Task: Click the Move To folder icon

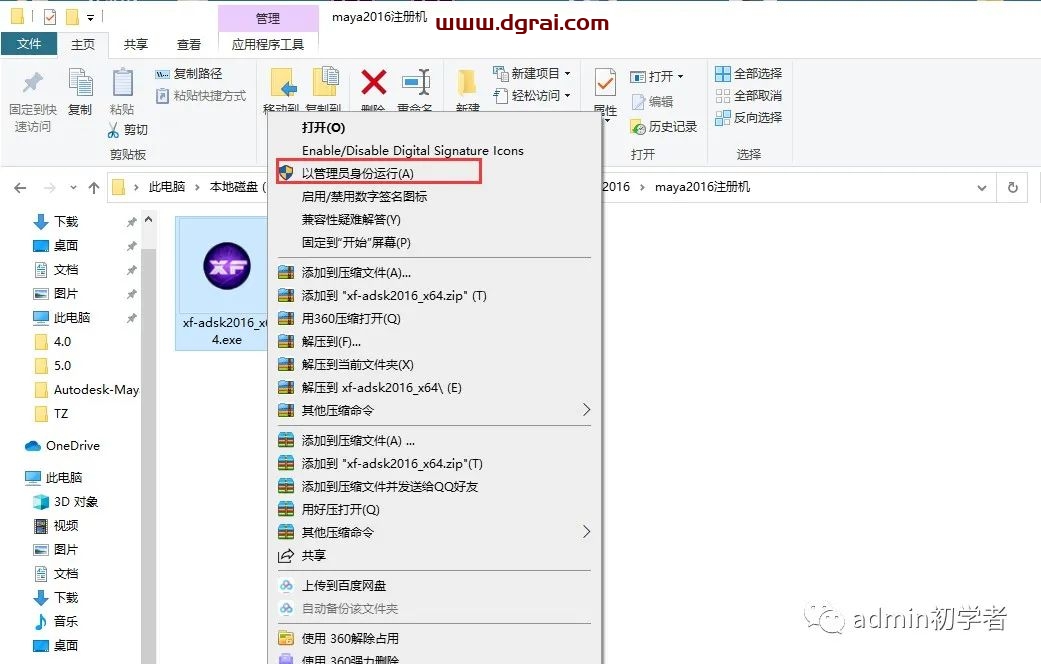Action: point(283,83)
